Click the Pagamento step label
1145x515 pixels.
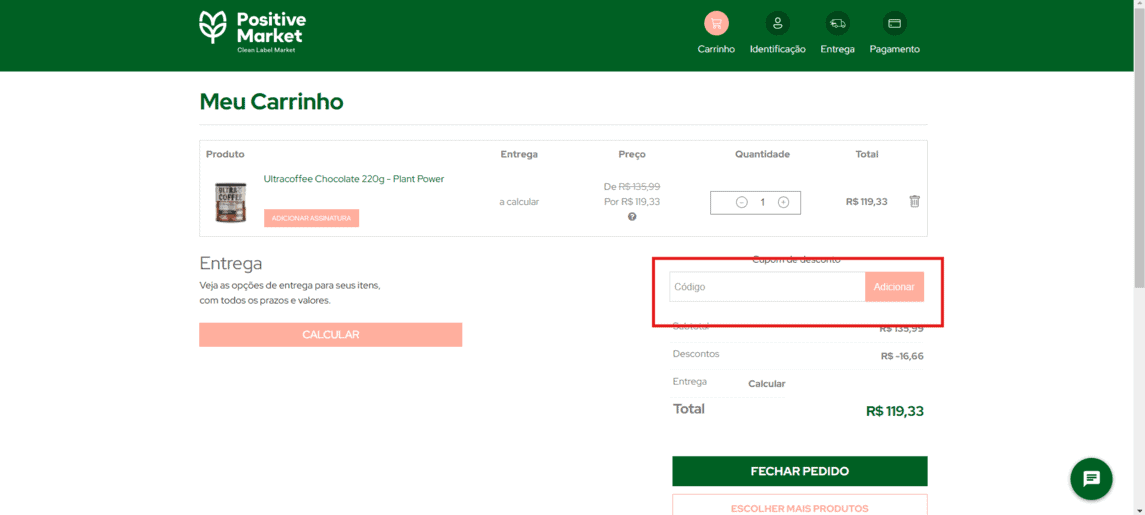[895, 50]
